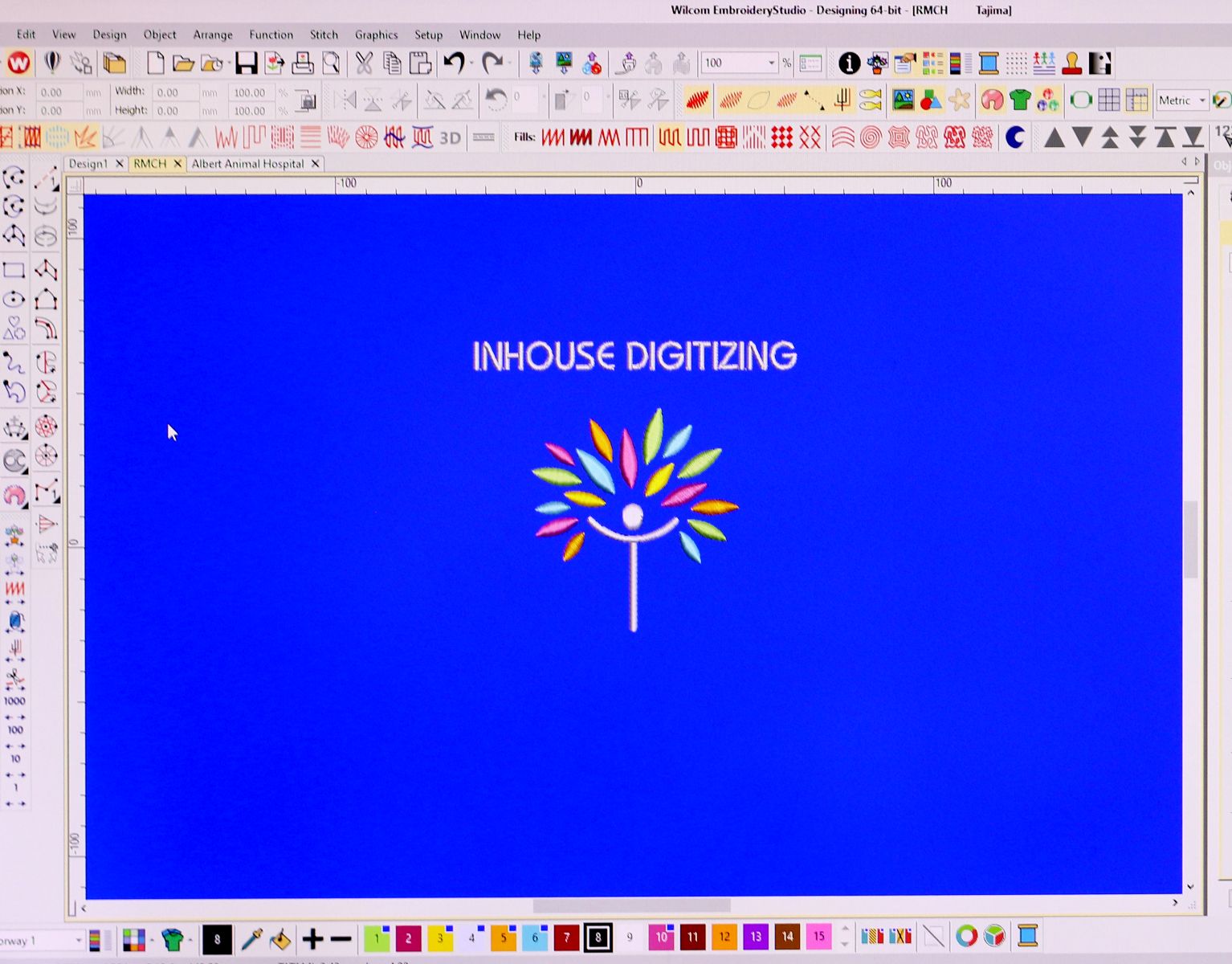This screenshot has height=964, width=1232.
Task: Open the Metric measurement units dropdown
Action: click(1201, 100)
